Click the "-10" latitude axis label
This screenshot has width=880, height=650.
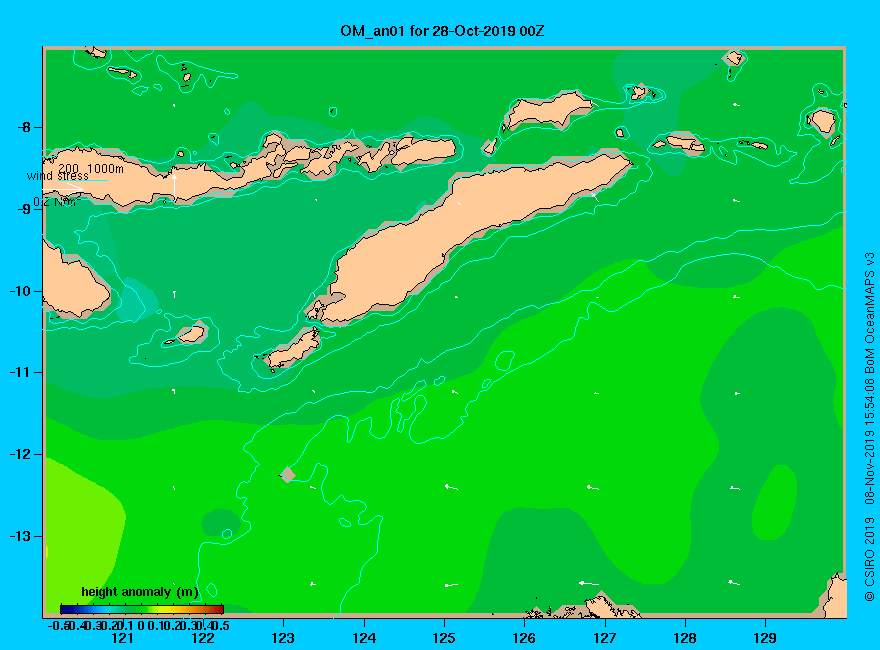pos(21,291)
